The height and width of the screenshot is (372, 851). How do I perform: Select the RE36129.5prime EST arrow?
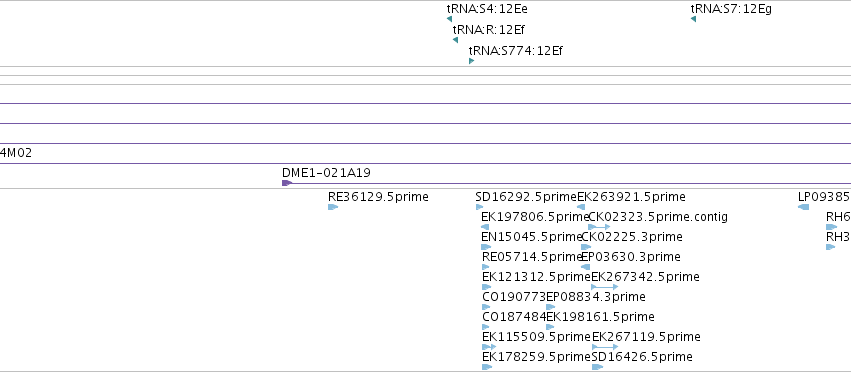coord(333,207)
